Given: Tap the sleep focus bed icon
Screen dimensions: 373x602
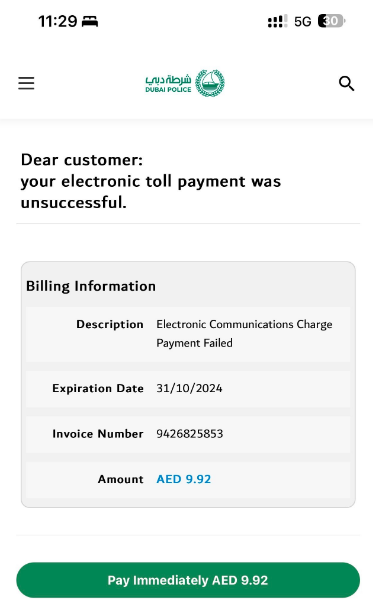Looking at the screenshot, I should coord(90,21).
